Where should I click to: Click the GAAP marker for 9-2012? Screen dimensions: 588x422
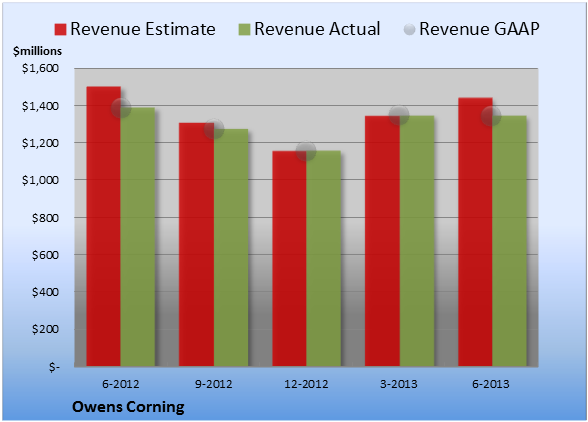[x=214, y=129]
